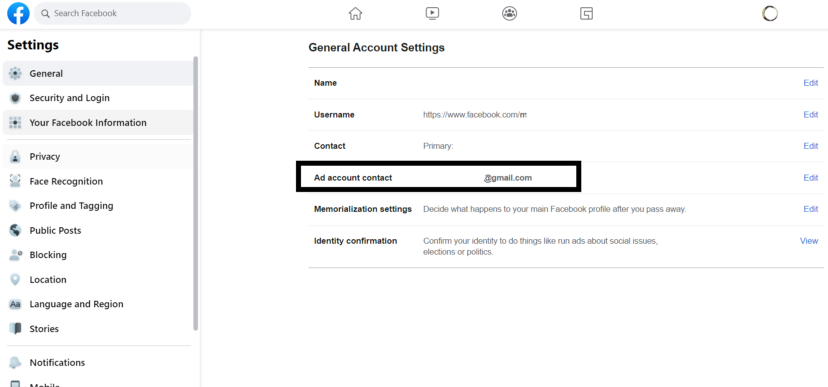Open Your Facebook Information settings
Image resolution: width=828 pixels, height=387 pixels.
tap(98, 122)
